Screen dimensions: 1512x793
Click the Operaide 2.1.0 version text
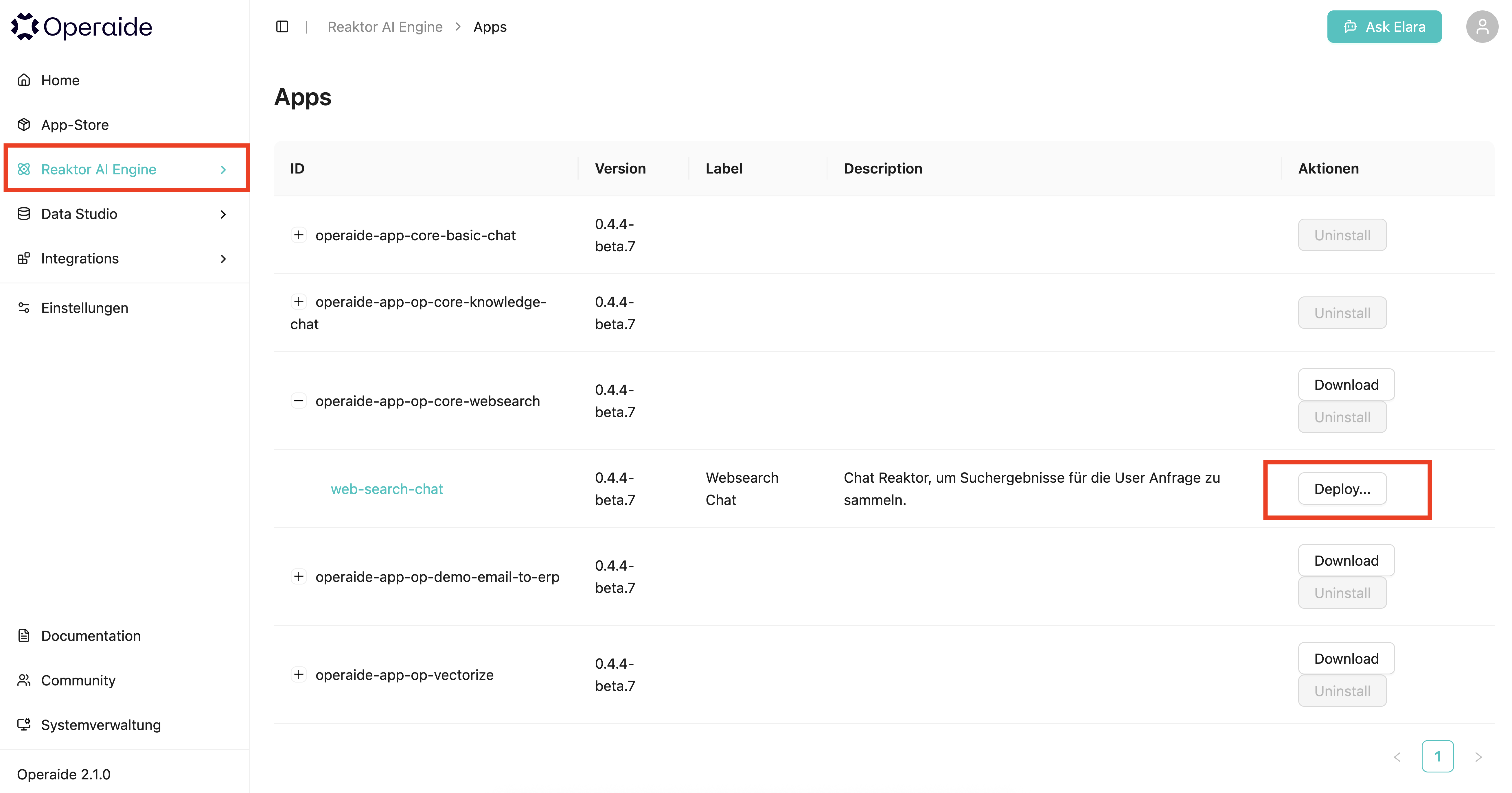pyautogui.click(x=64, y=774)
